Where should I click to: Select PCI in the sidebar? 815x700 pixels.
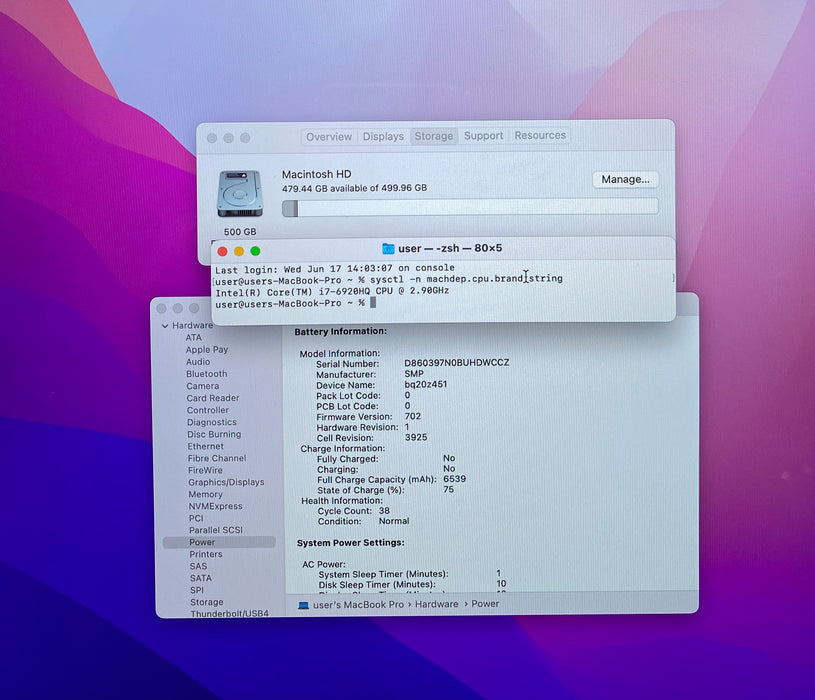pos(196,518)
